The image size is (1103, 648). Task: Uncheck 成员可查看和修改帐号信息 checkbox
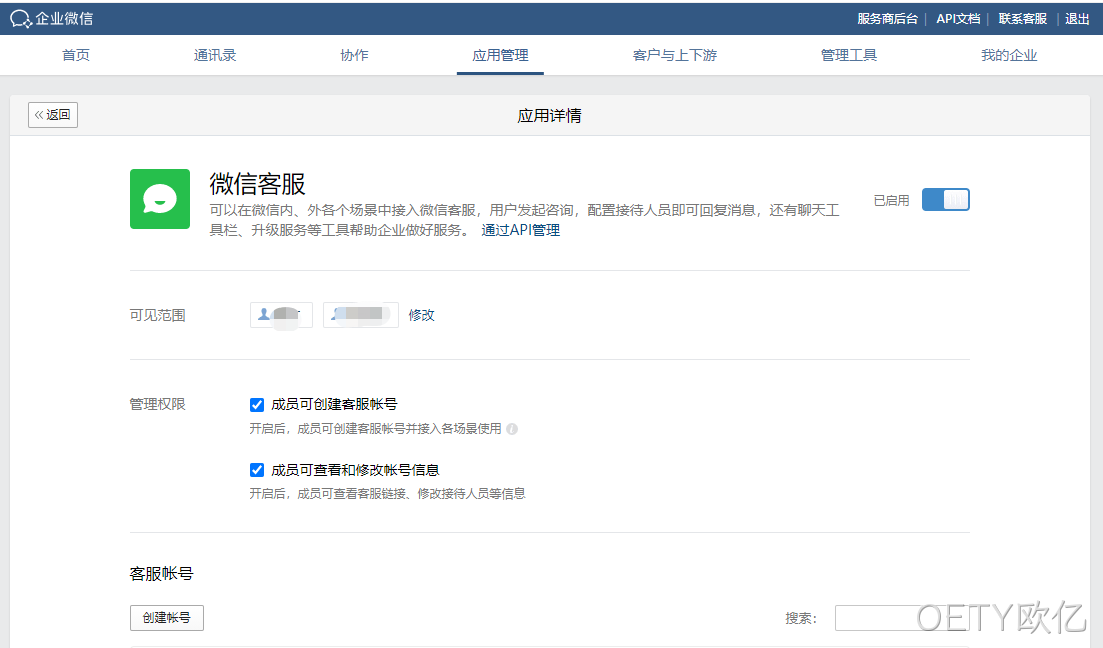pos(257,470)
